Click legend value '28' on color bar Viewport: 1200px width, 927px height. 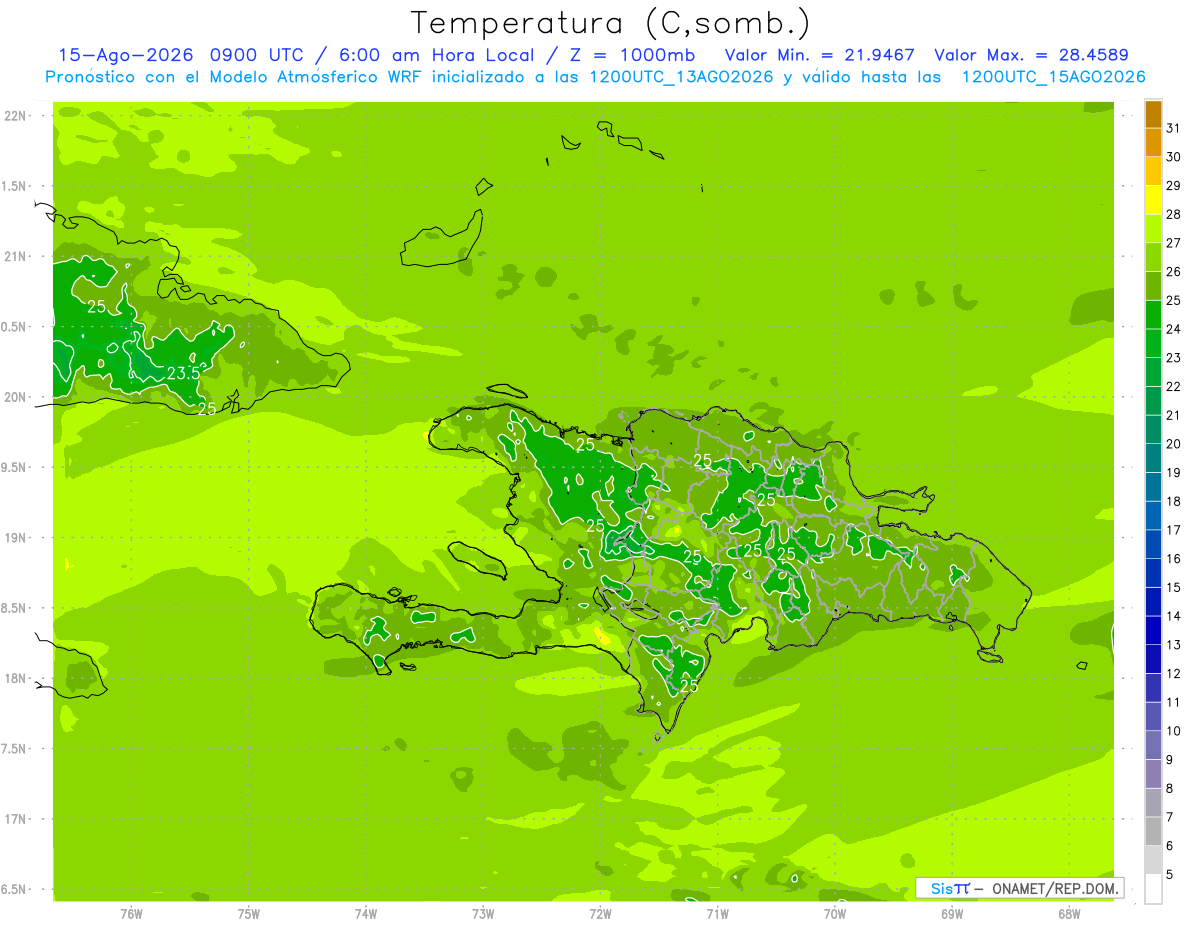pos(1173,214)
